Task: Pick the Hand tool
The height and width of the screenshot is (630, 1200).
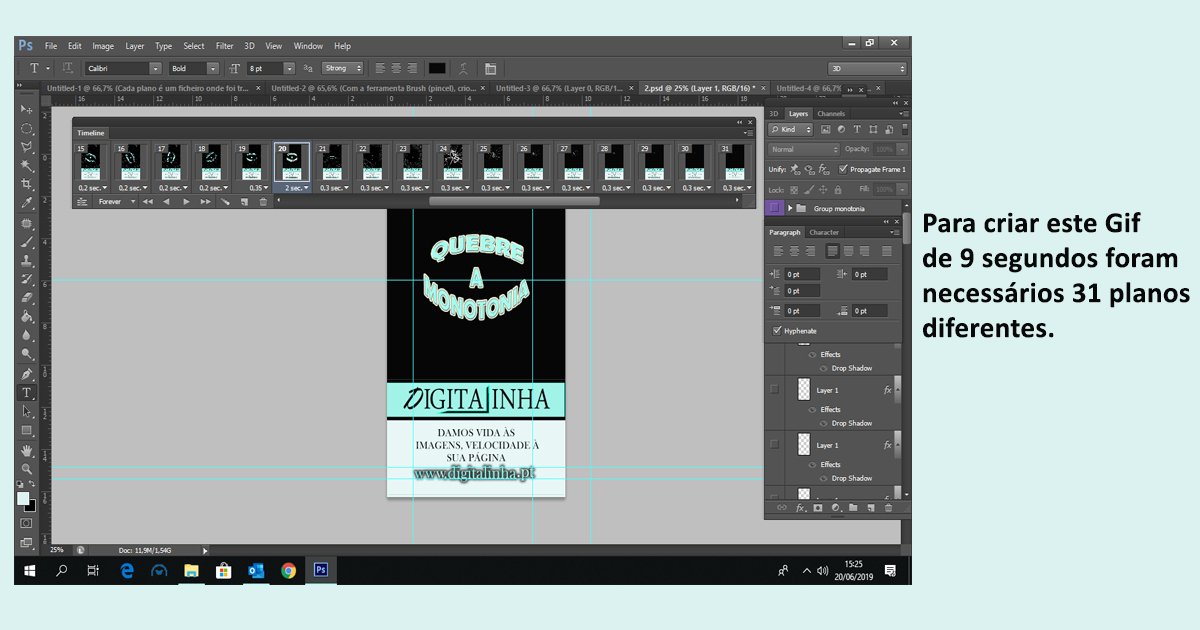Action: (27, 450)
